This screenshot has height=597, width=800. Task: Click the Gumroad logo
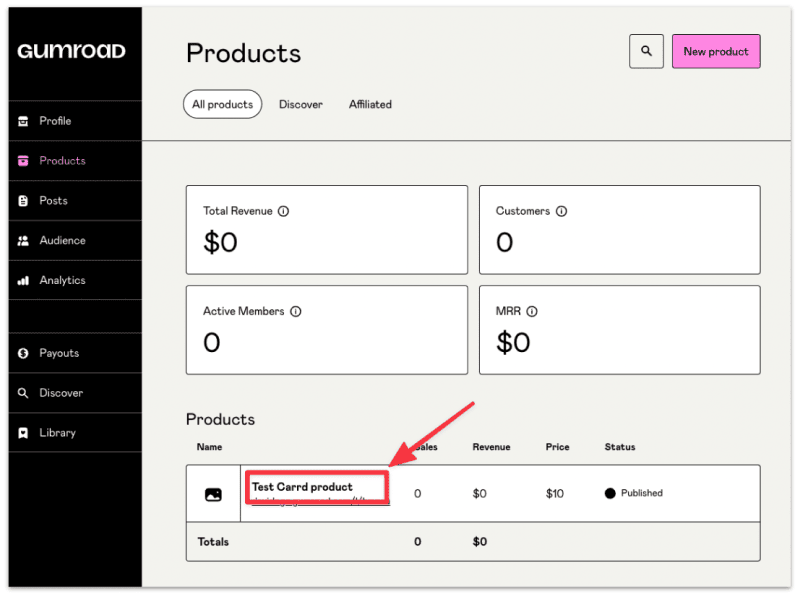point(71,51)
